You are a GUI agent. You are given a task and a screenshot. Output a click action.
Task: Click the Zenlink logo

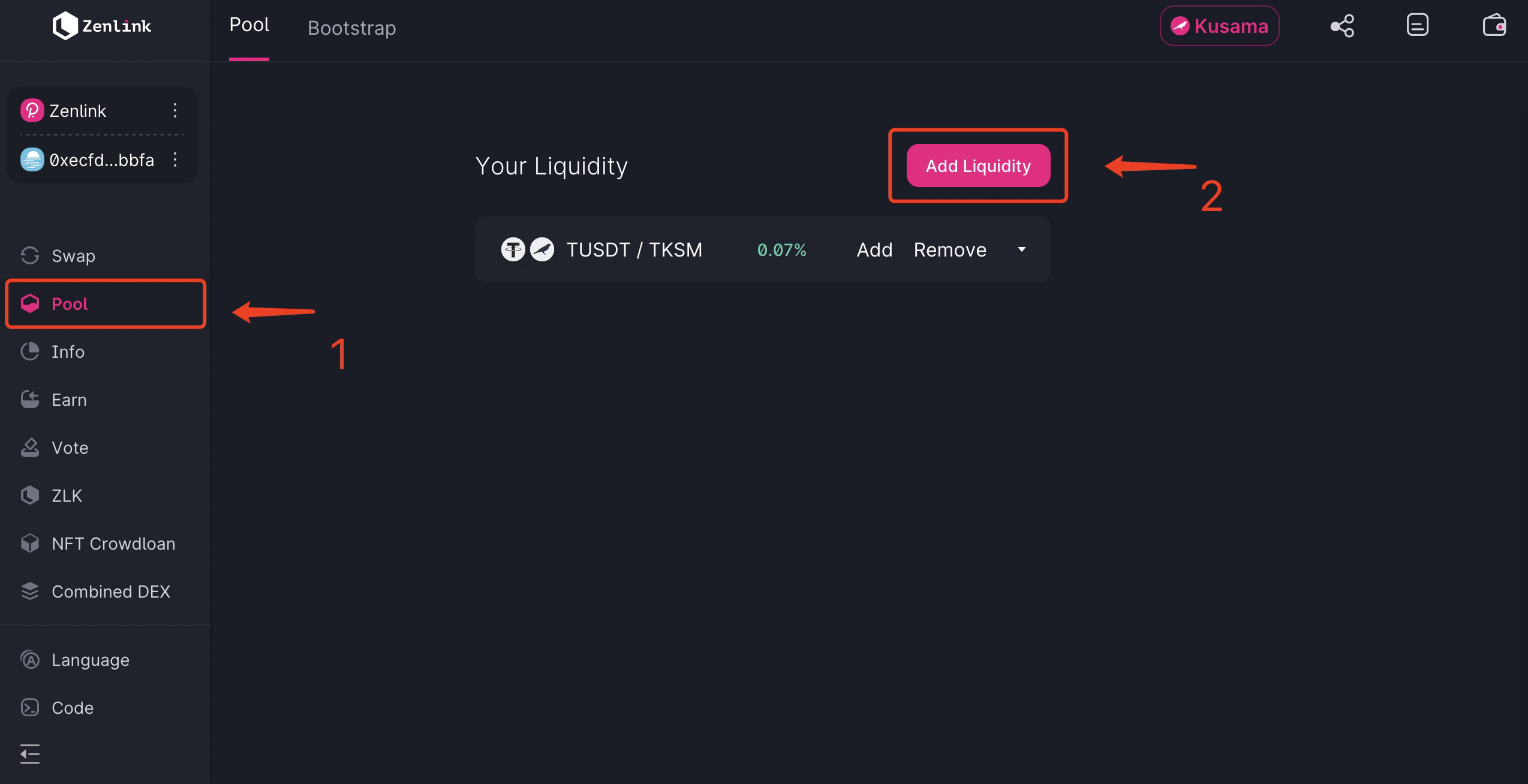pos(102,26)
